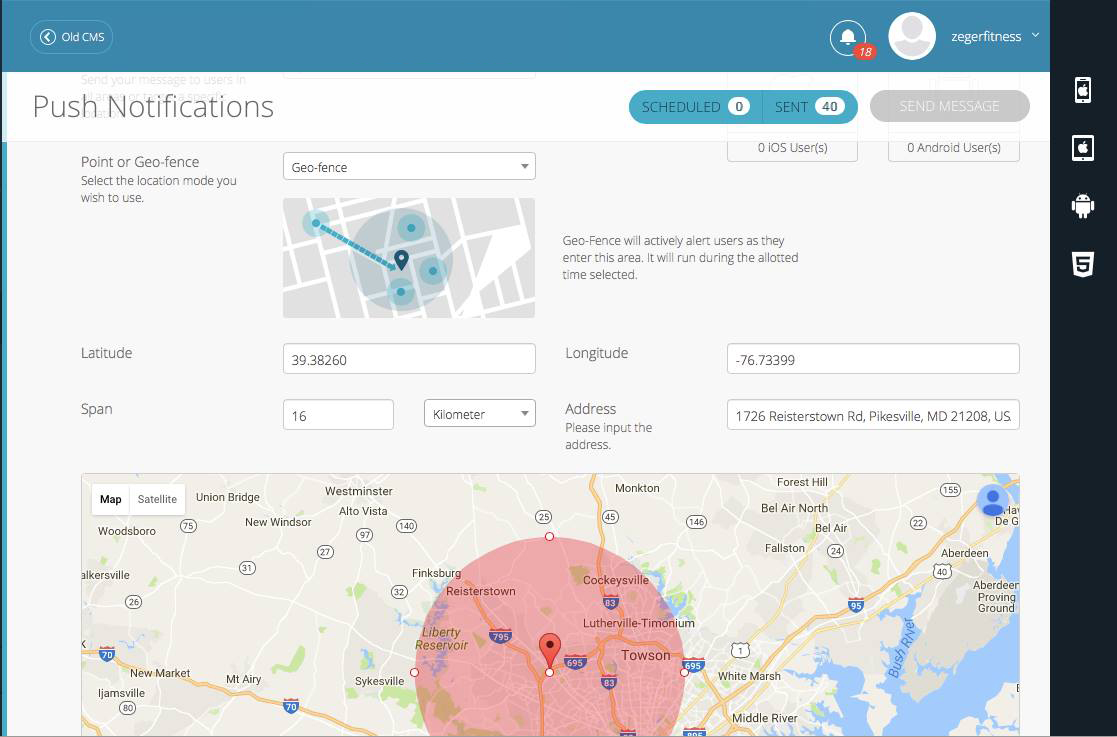Image resolution: width=1117 pixels, height=737 pixels.
Task: Open the user profile avatar
Action: 911,37
